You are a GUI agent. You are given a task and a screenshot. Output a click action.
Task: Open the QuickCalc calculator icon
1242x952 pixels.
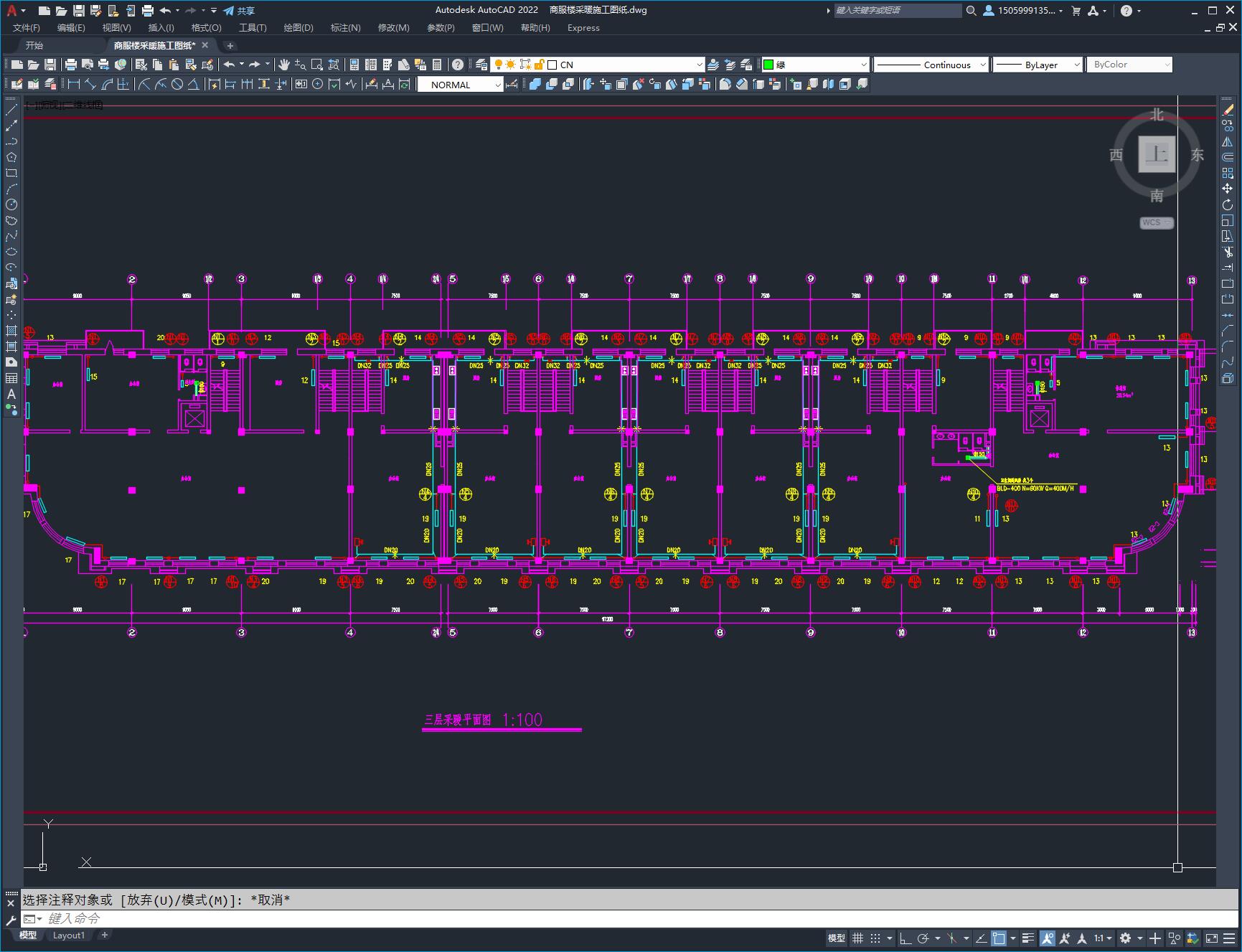tap(437, 65)
